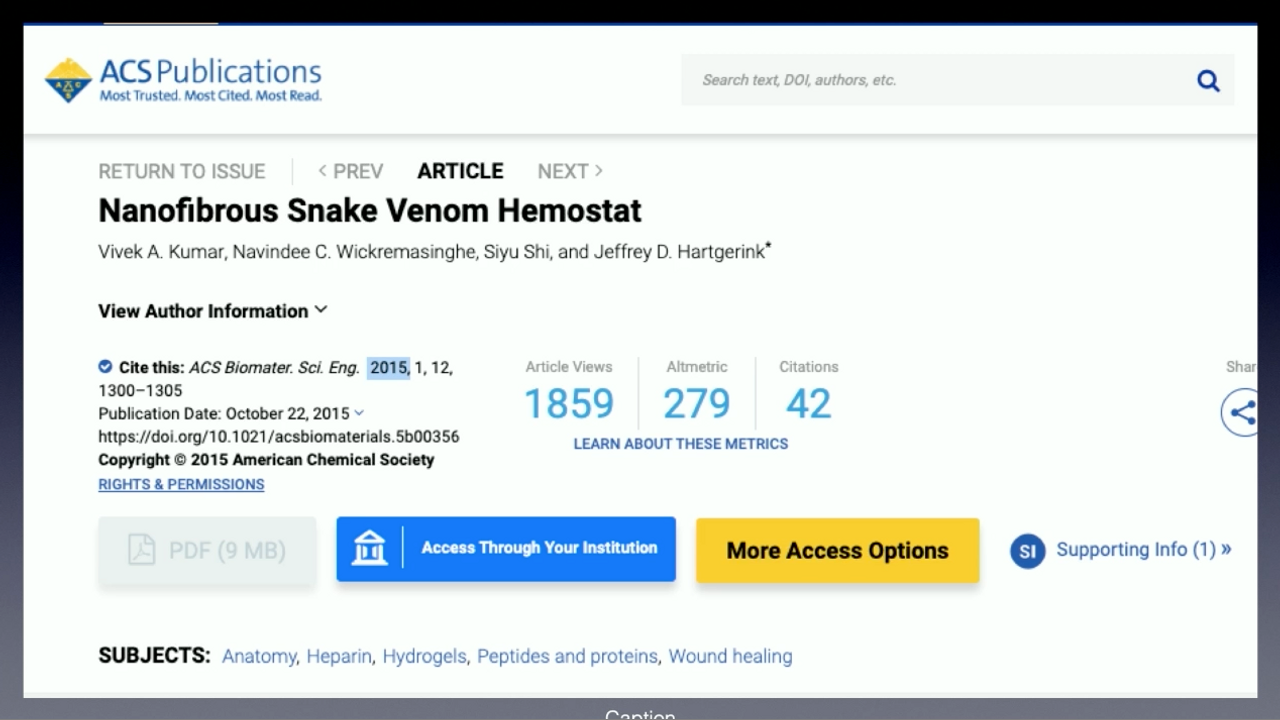1280x720 pixels.
Task: Expand View Author Information section
Action: coord(212,311)
